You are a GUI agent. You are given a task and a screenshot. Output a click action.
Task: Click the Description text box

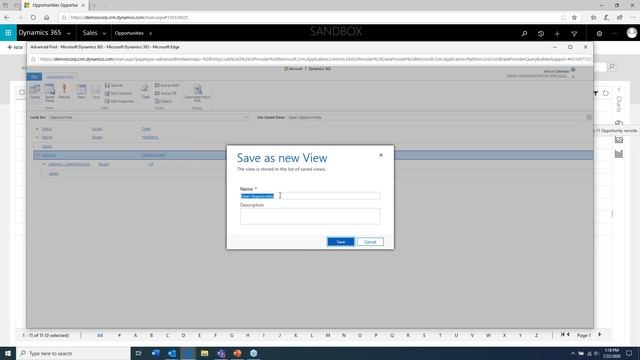click(x=310, y=216)
